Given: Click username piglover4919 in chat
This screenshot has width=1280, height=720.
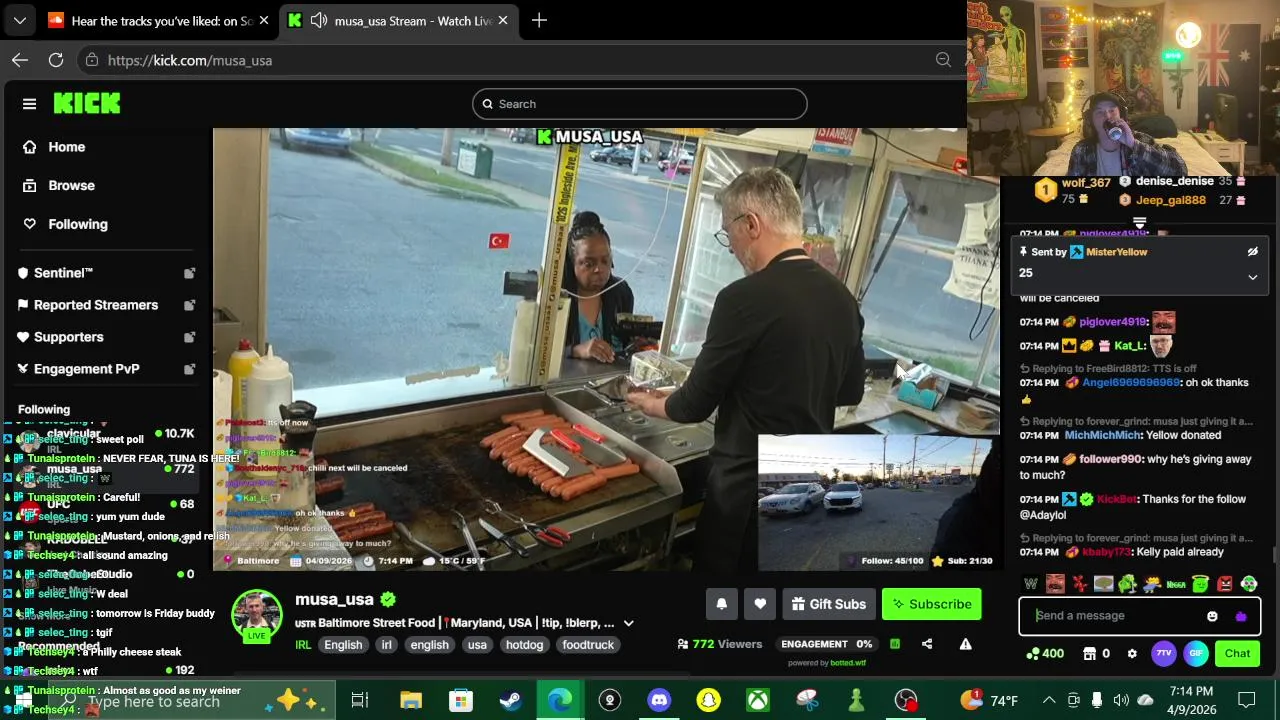Looking at the screenshot, I should [x=1113, y=322].
